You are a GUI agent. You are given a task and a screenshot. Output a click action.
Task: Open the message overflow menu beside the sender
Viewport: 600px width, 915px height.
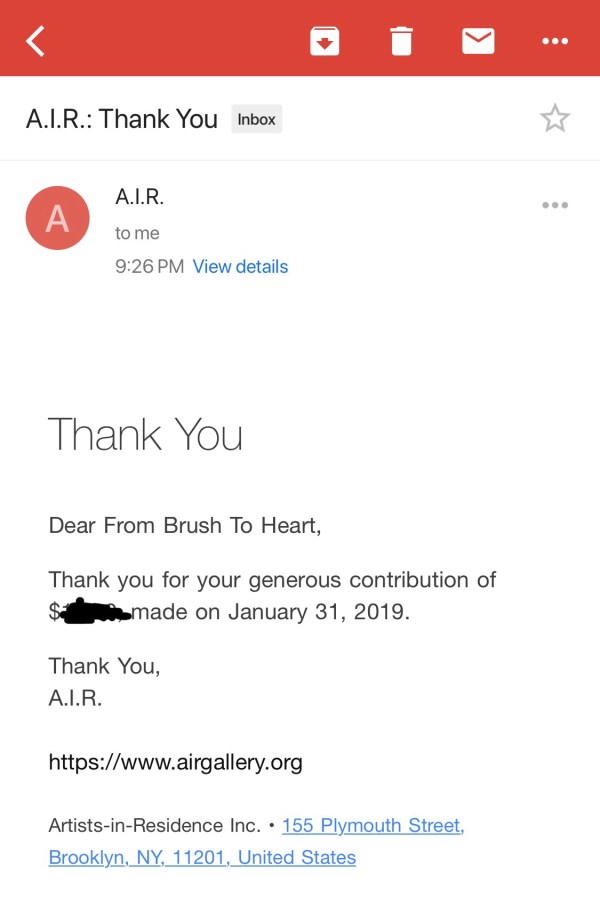tap(554, 205)
